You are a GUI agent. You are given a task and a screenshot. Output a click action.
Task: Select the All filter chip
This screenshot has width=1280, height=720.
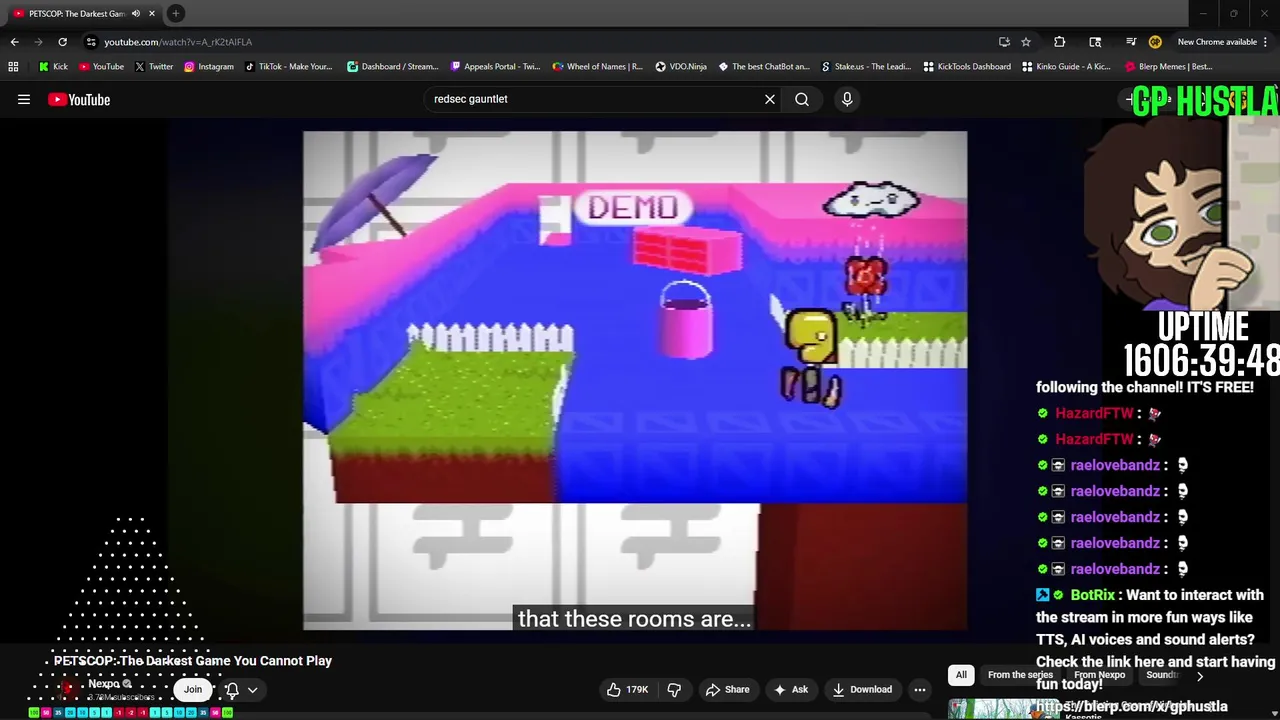point(961,675)
